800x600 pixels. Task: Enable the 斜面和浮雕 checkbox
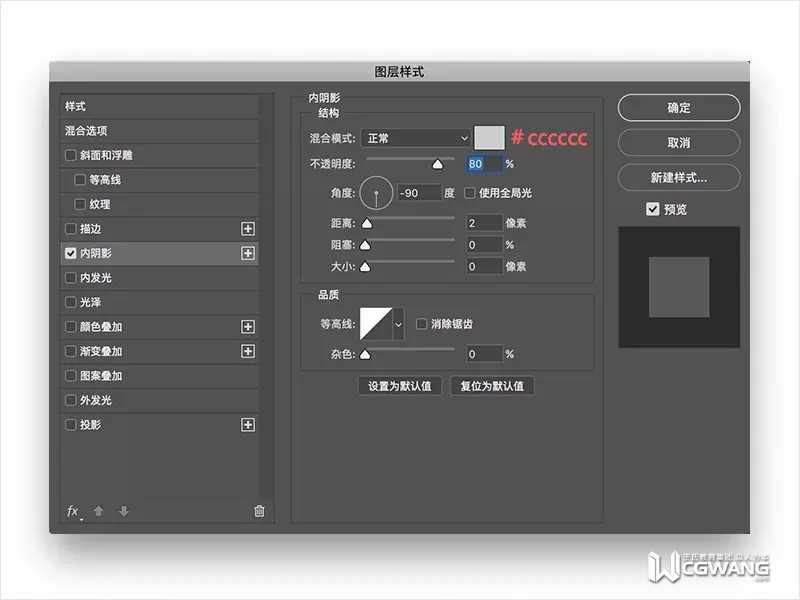pyautogui.click(x=70, y=155)
